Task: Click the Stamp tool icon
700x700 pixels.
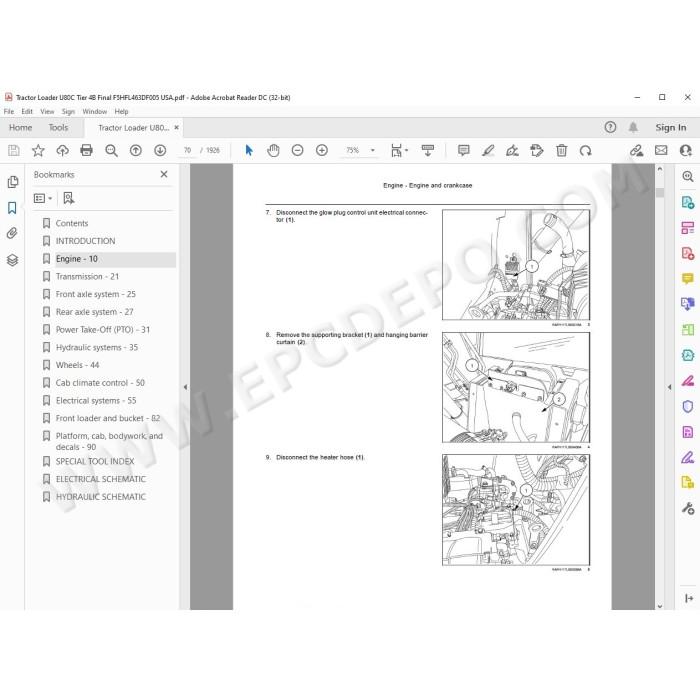Action: [537, 150]
